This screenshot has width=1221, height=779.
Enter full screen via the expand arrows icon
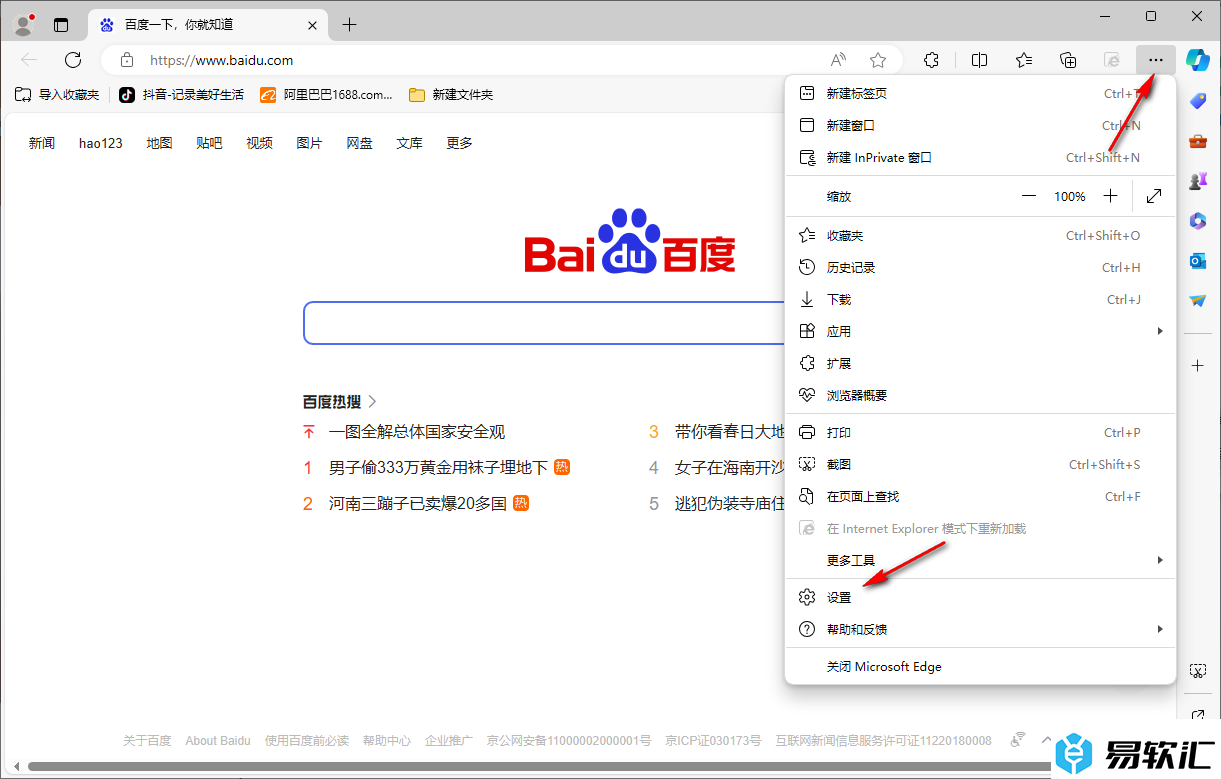(1154, 197)
